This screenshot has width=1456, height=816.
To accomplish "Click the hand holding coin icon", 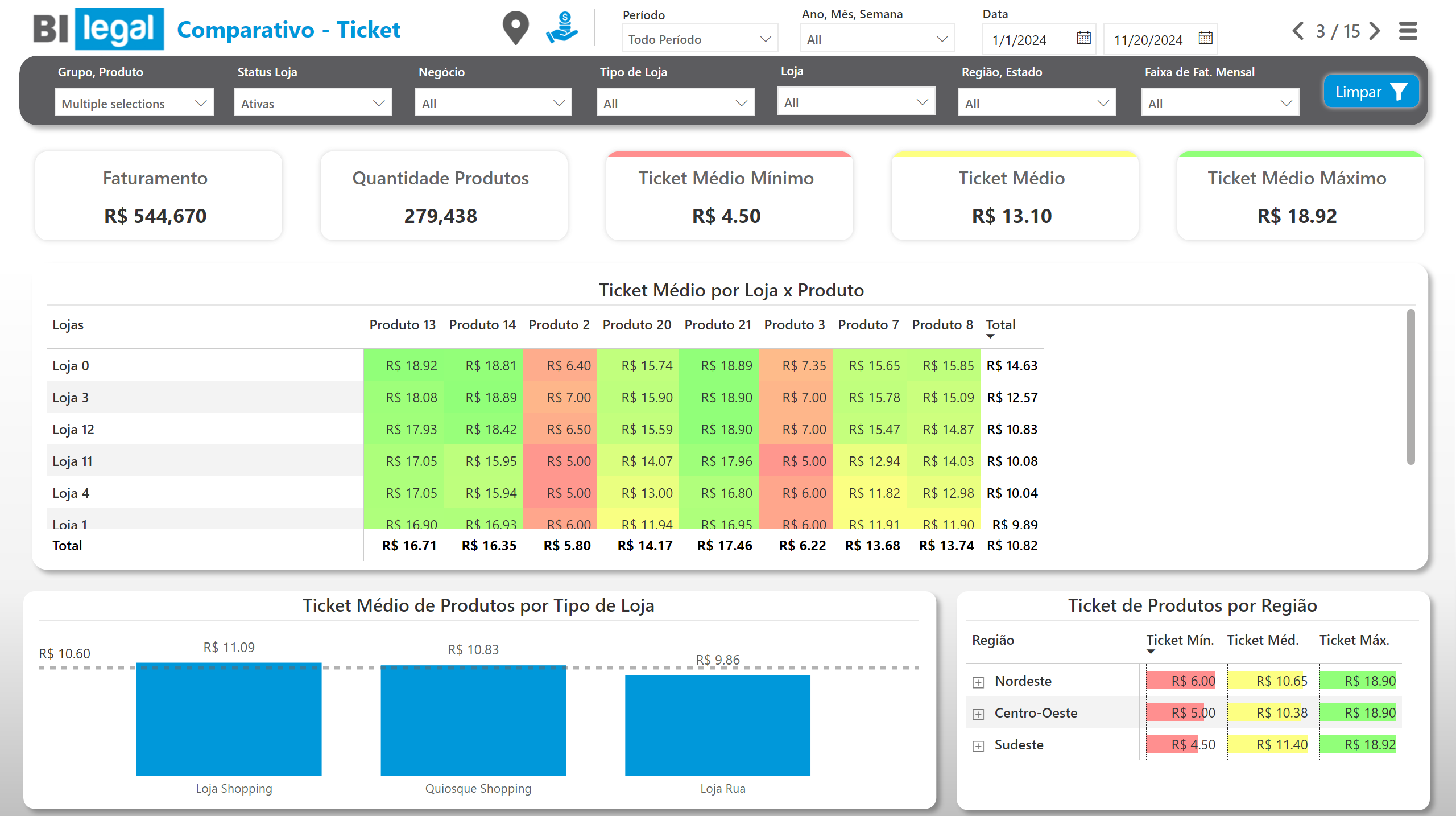I will 562,28.
